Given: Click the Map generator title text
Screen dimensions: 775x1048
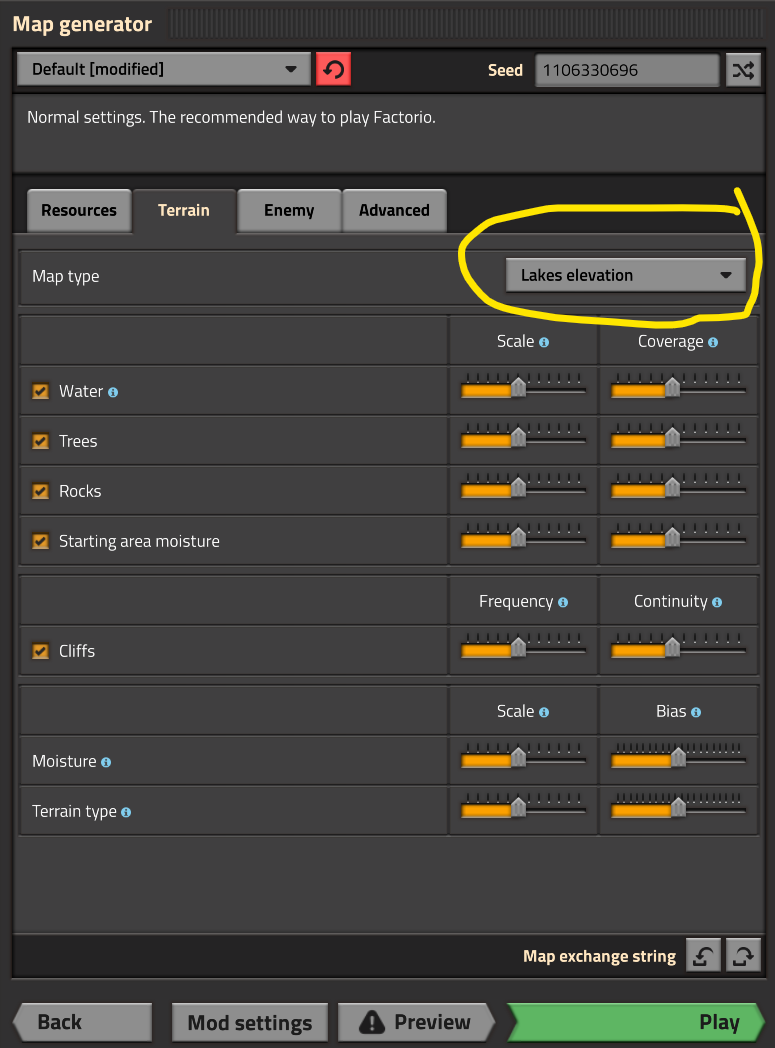Looking at the screenshot, I should tap(82, 24).
